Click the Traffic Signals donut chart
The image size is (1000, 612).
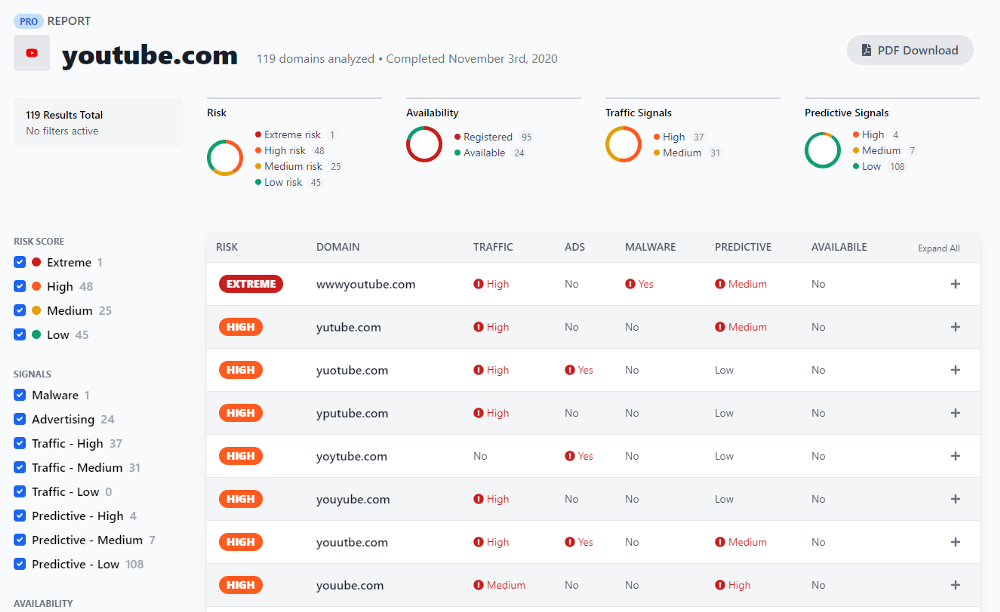coord(623,145)
